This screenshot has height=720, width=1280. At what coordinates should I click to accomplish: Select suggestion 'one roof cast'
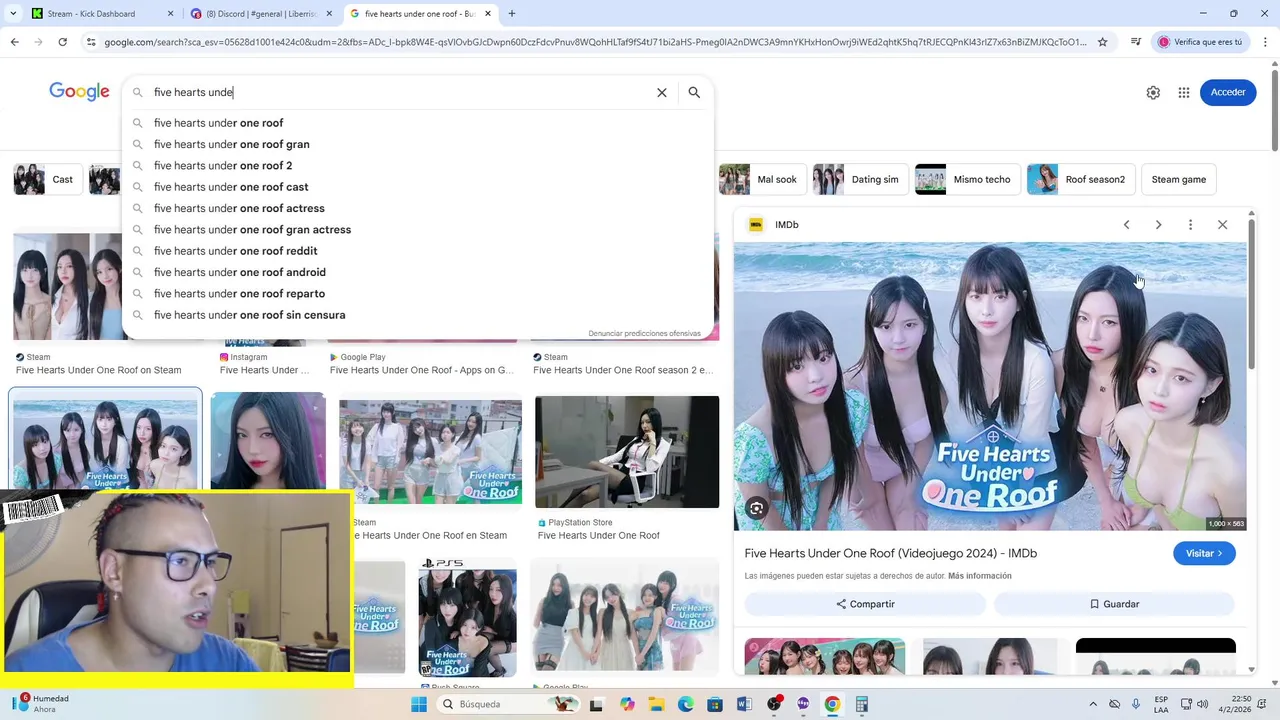418,187
